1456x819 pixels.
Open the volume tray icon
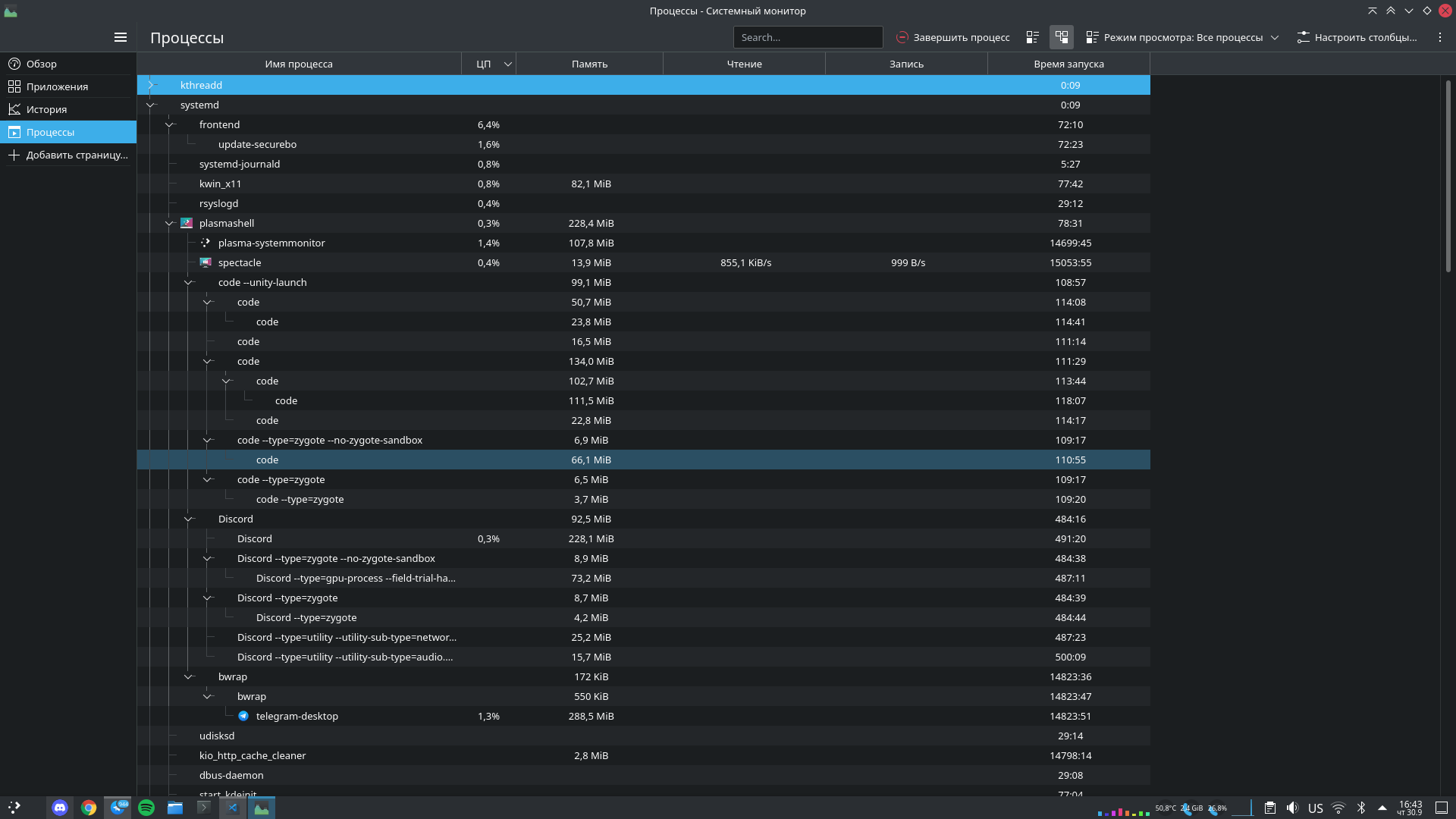1292,808
